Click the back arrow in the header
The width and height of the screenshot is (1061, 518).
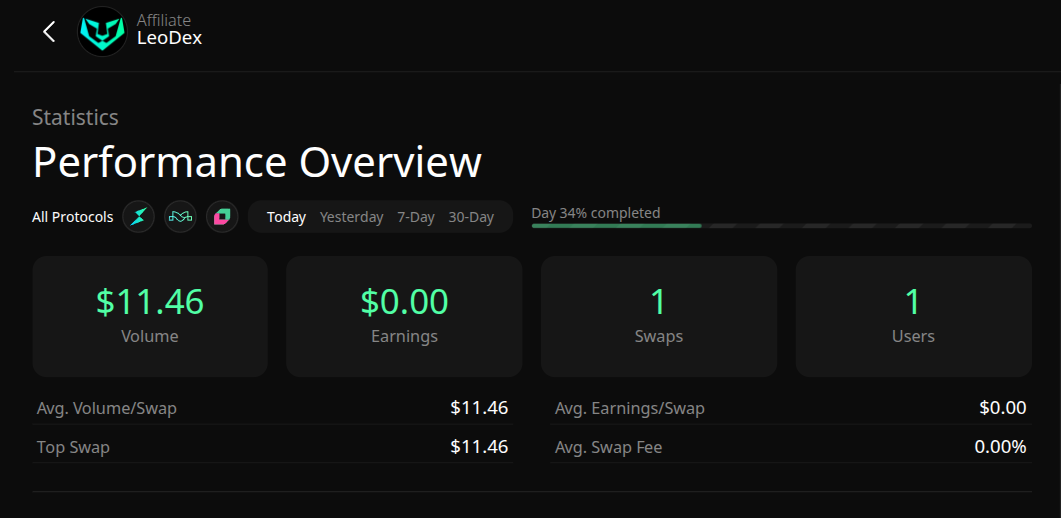click(49, 31)
